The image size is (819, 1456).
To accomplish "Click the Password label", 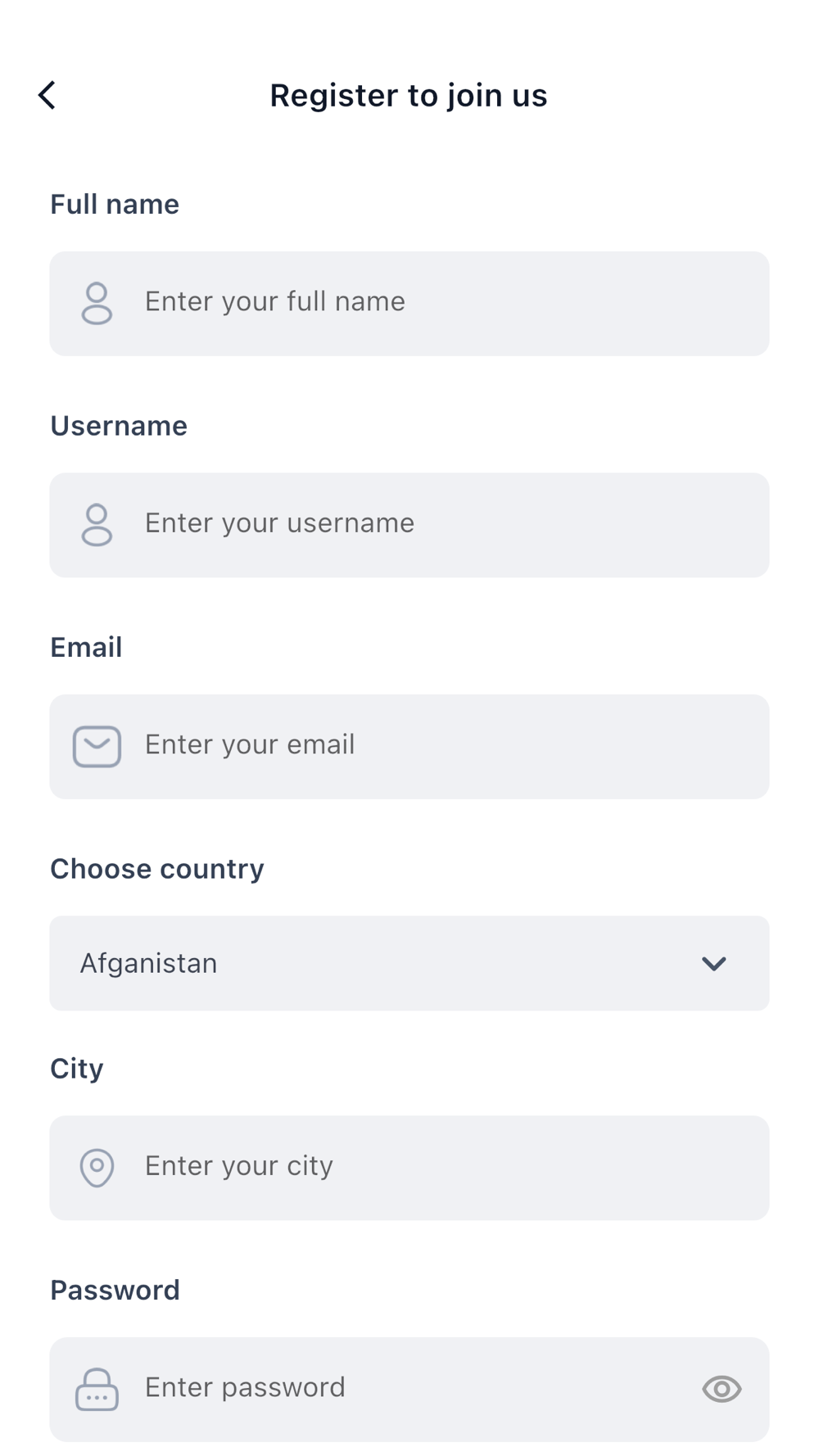I will point(115,1291).
